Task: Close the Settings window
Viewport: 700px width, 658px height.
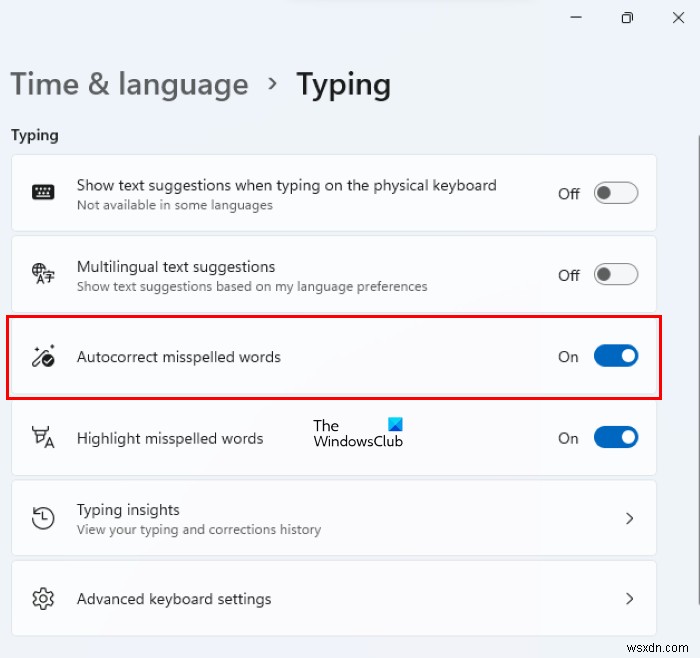Action: coord(679,17)
